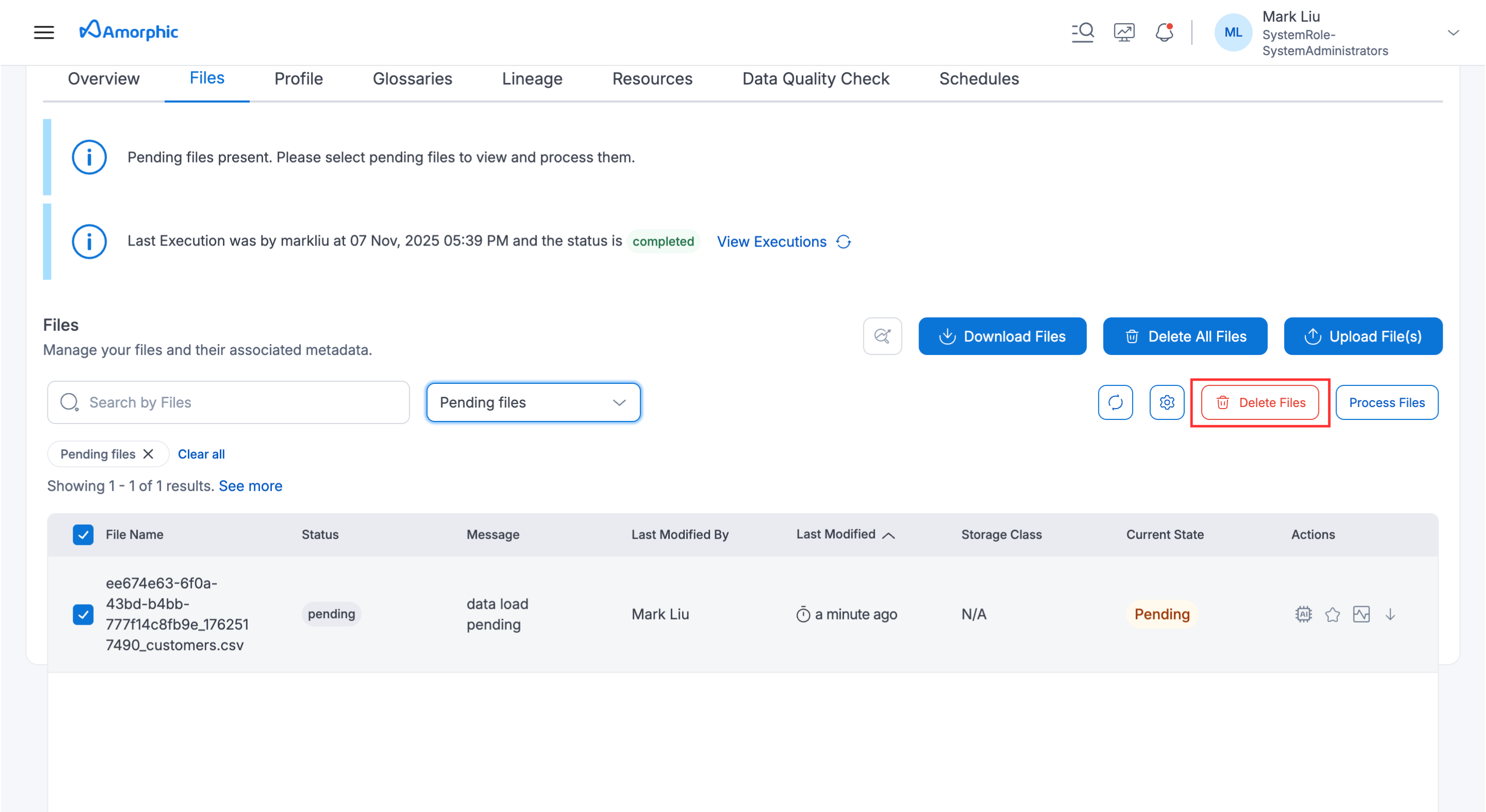Click the Process Files button
Viewport: 1486px width, 812px height.
point(1386,402)
